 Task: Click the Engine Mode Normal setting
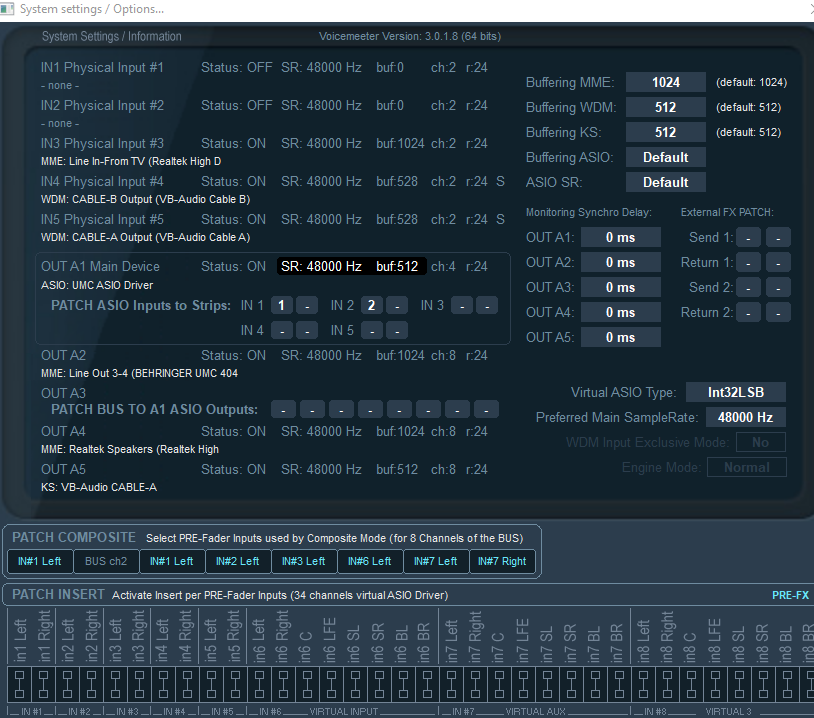point(746,467)
